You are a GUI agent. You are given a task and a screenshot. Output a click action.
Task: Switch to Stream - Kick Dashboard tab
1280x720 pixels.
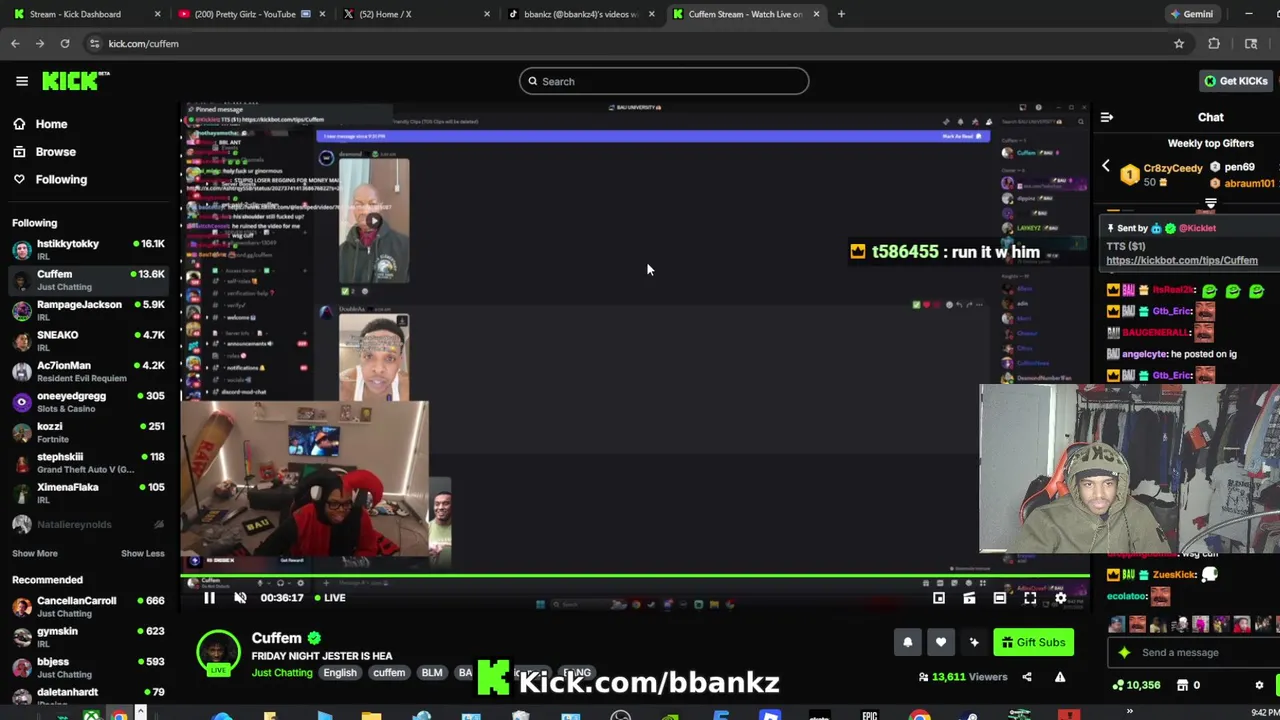pos(86,14)
